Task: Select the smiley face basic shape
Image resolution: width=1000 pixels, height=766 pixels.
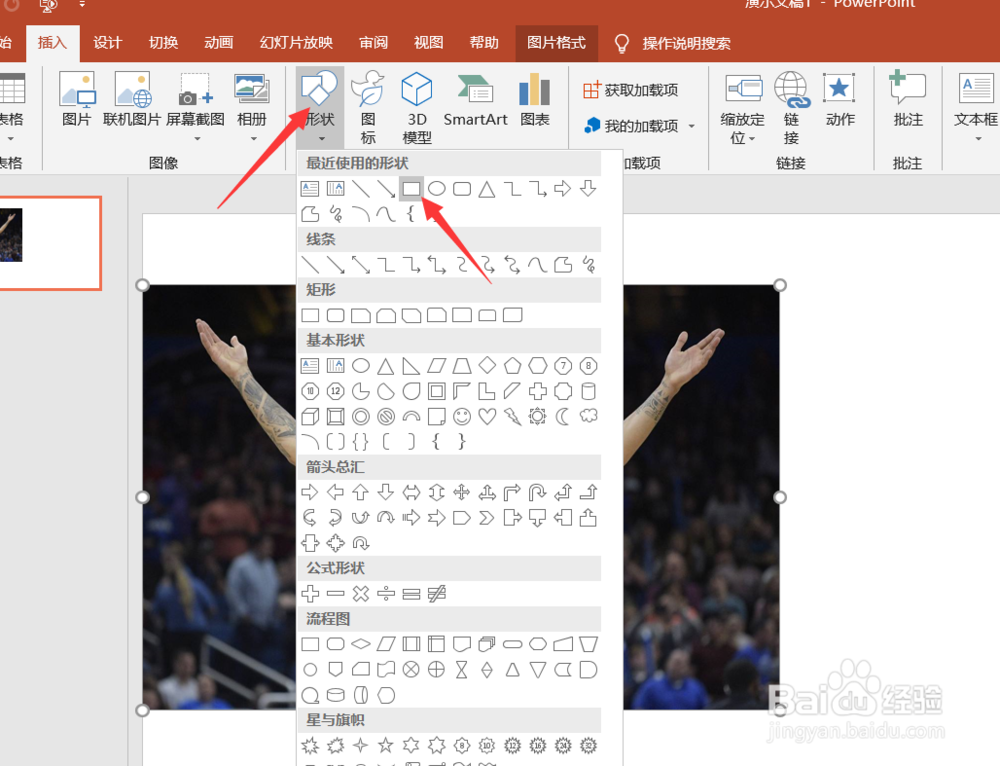Action: 462,416
